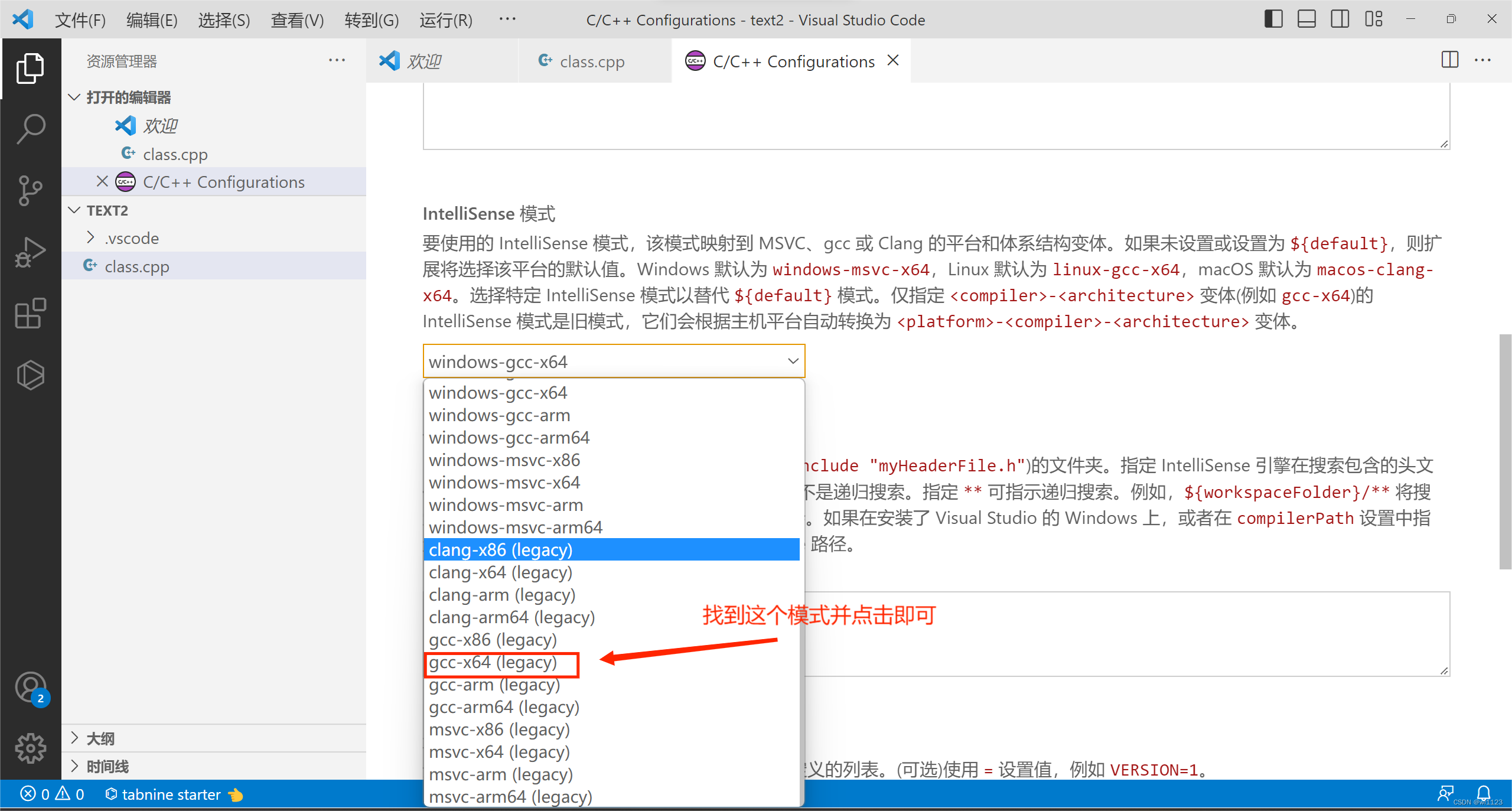This screenshot has height=811, width=1512.
Task: Open the Source Control view
Action: click(30, 191)
